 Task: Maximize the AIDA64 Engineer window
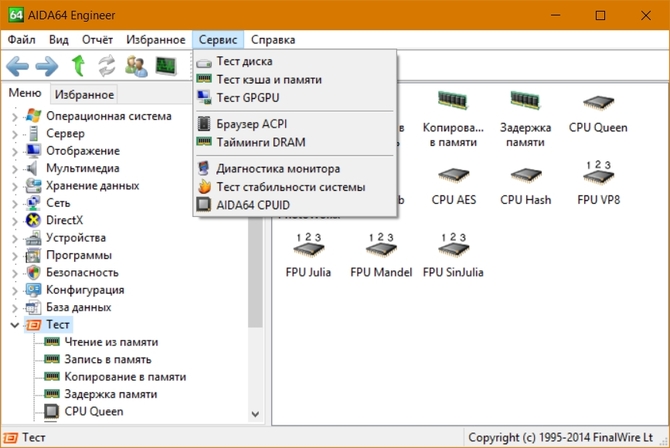tap(600, 15)
